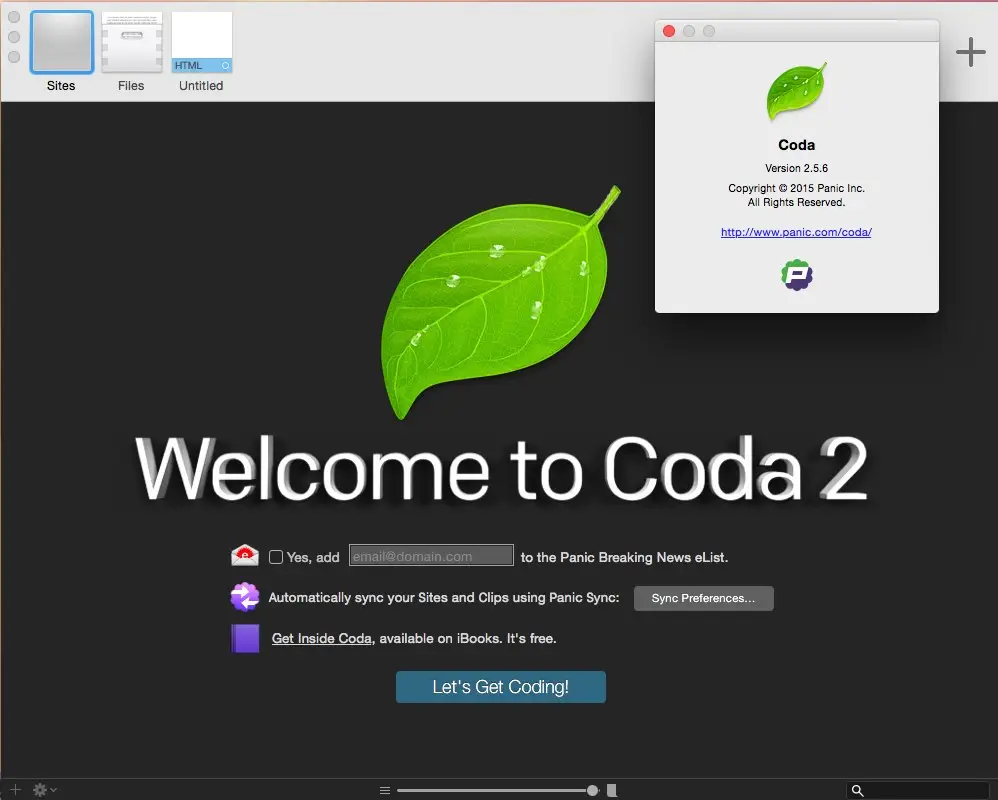Focus the bottom search field

click(x=917, y=790)
